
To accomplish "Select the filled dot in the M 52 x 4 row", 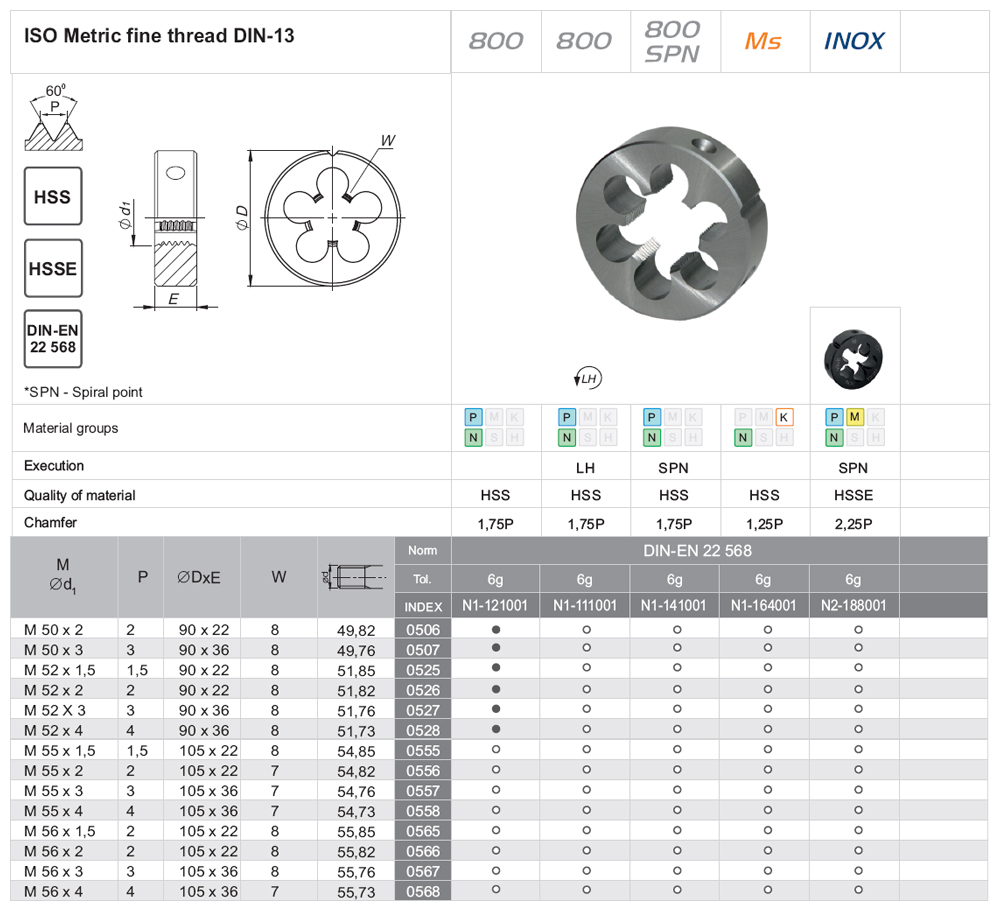I will 496,730.
